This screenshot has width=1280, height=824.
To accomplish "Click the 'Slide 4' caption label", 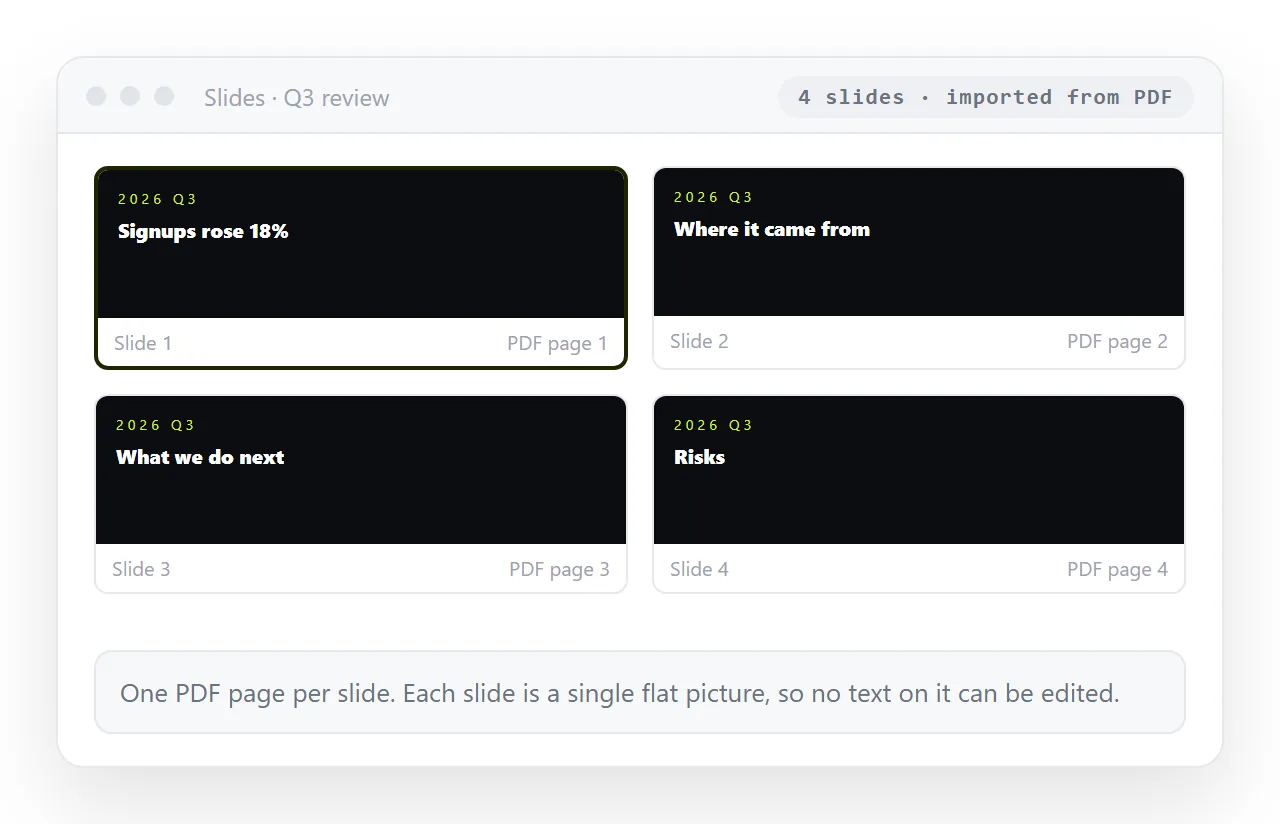I will pyautogui.click(x=699, y=569).
